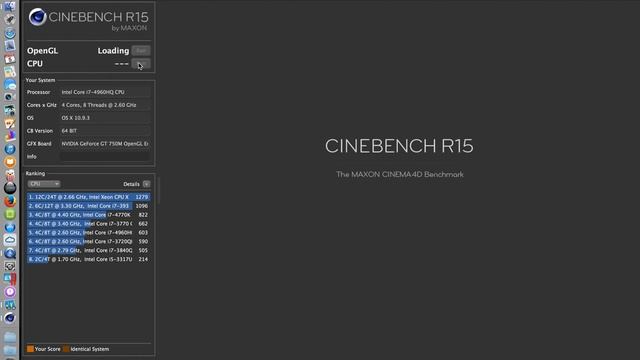640x360 pixels.
Task: Click the OS X 10.9.3 value
Action: tap(105, 118)
